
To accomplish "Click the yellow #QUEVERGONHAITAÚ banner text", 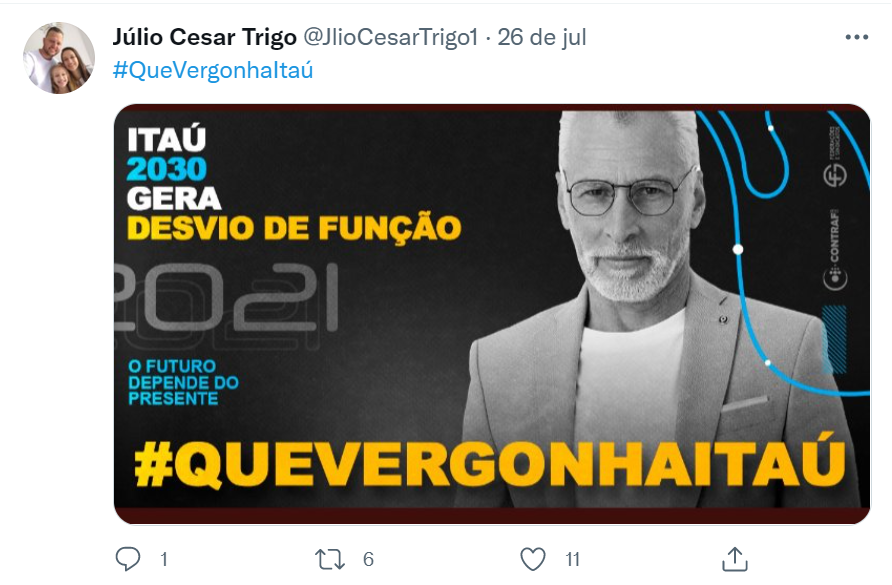I will pyautogui.click(x=489, y=463).
